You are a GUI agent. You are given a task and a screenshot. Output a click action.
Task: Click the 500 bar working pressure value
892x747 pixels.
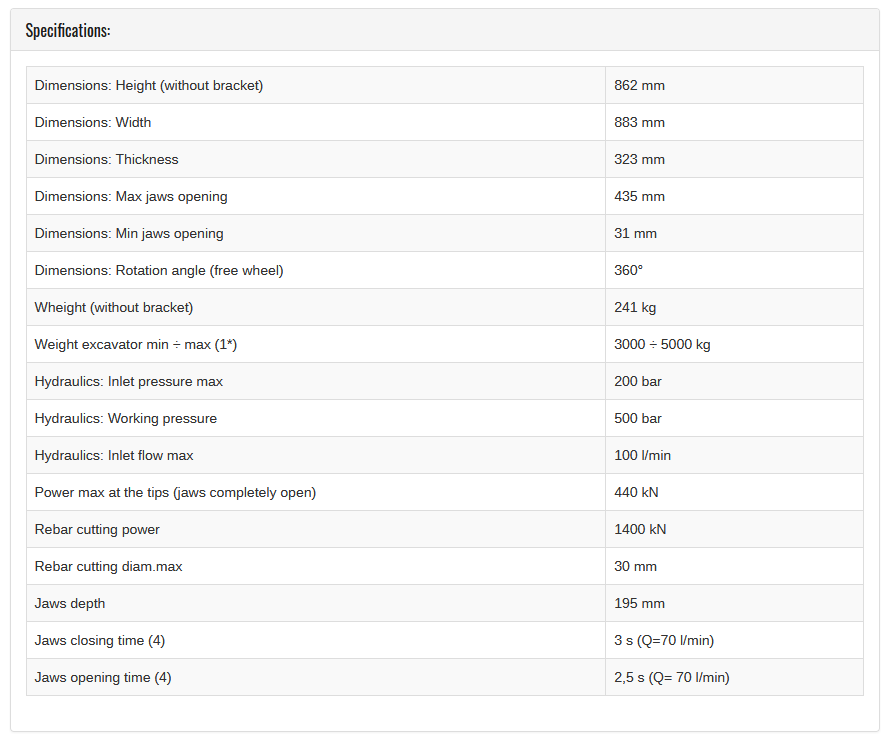[x=638, y=418]
